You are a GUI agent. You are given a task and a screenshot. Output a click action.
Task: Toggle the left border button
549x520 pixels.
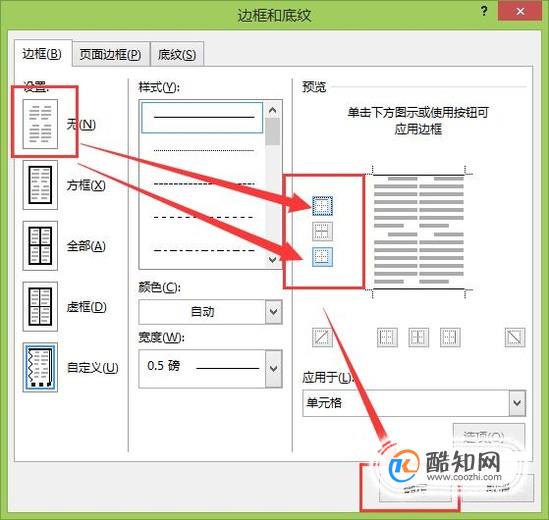(387, 337)
